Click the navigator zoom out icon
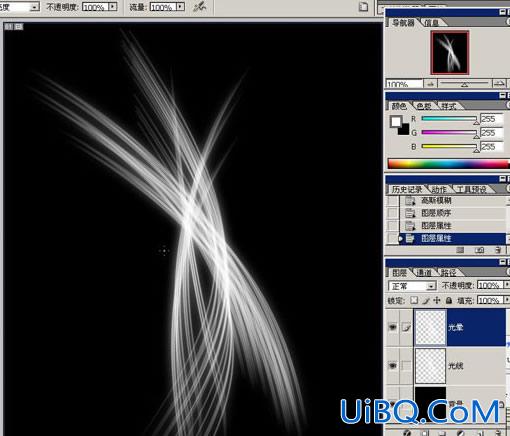The width and height of the screenshot is (510, 436). coord(430,84)
